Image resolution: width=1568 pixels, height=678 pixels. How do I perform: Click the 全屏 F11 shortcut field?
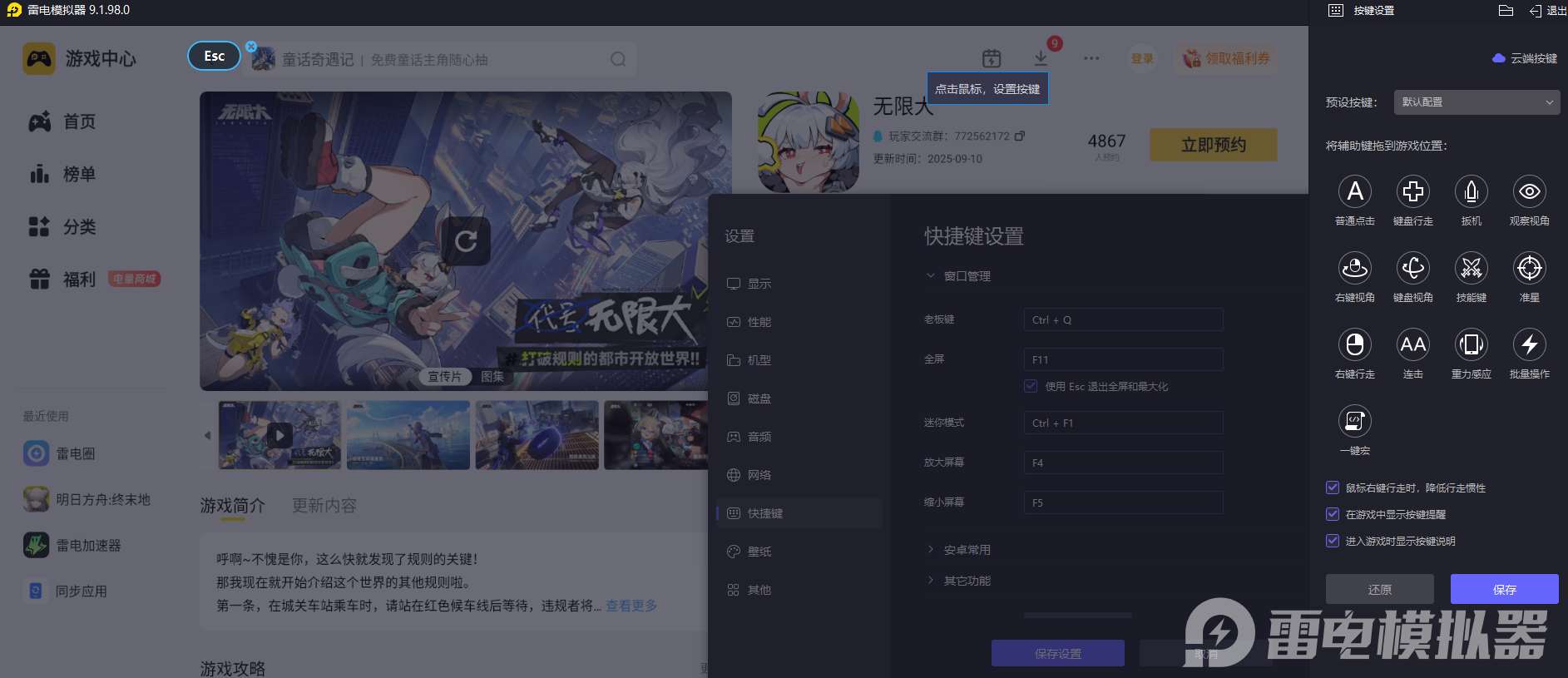point(1124,359)
